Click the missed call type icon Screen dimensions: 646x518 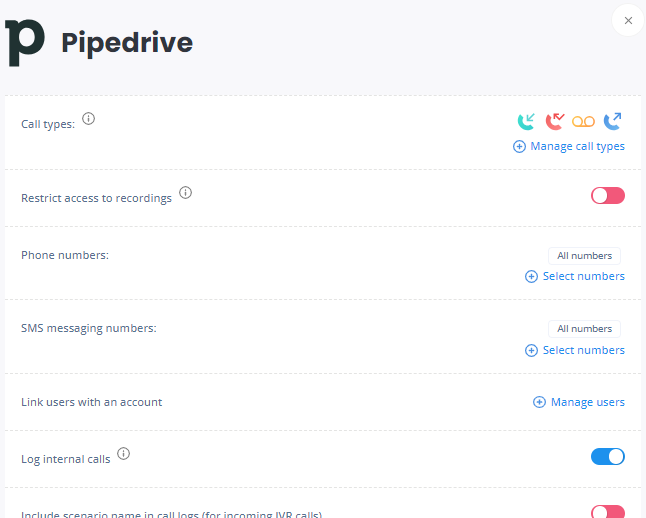tap(555, 122)
